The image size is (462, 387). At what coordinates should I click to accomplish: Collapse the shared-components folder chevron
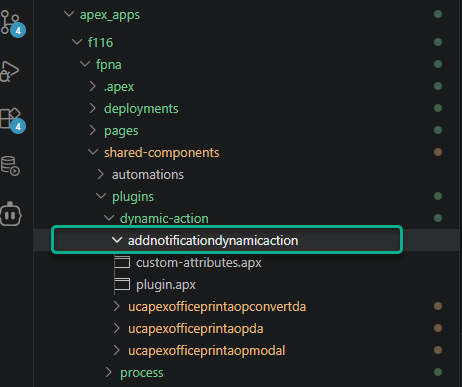(93, 152)
